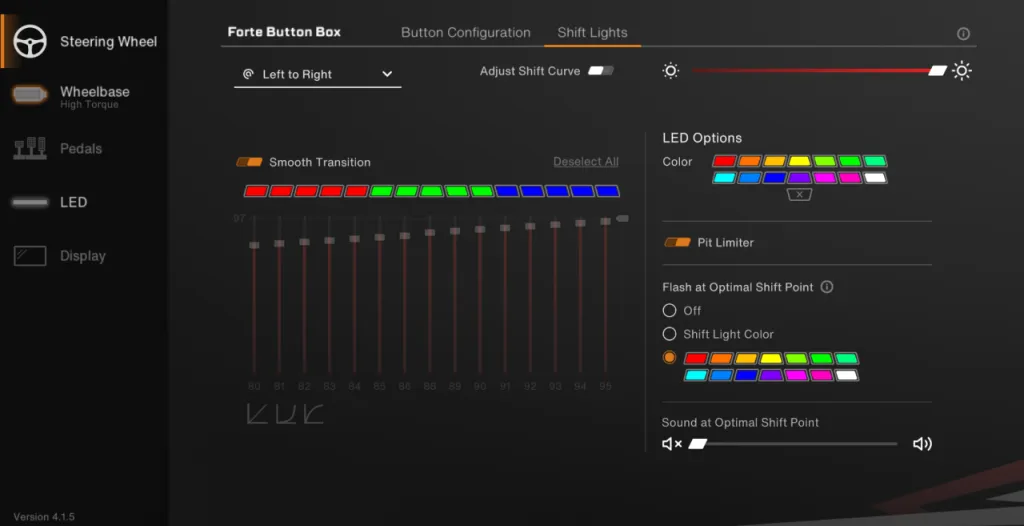Toggle the Adjust Shift Curve switch
Image resolution: width=1024 pixels, height=526 pixels.
point(601,71)
